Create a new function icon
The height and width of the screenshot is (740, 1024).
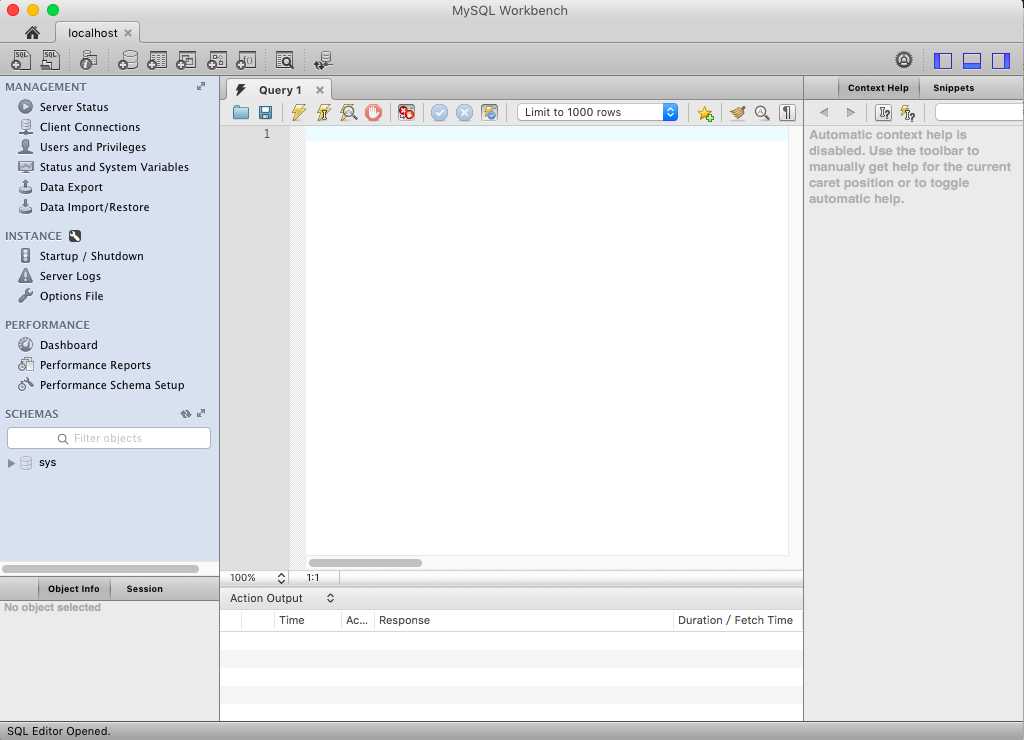246,60
